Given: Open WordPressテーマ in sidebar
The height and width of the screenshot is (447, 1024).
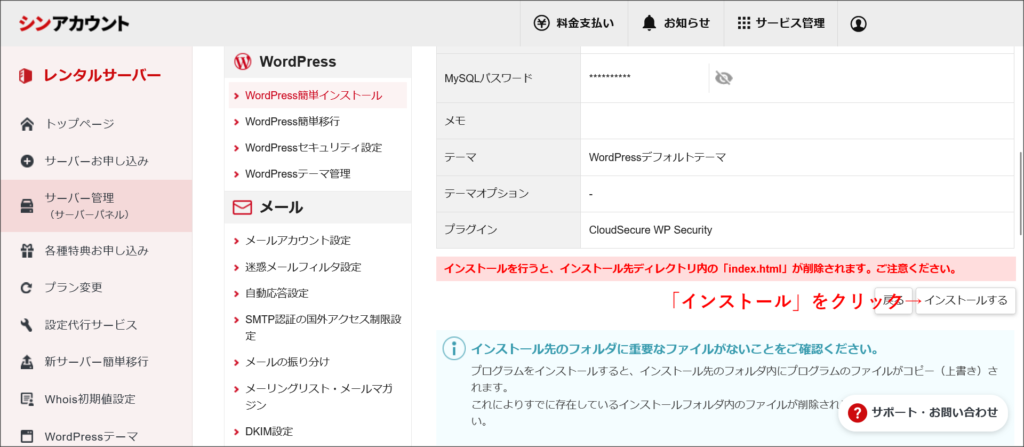Looking at the screenshot, I should click(91, 436).
